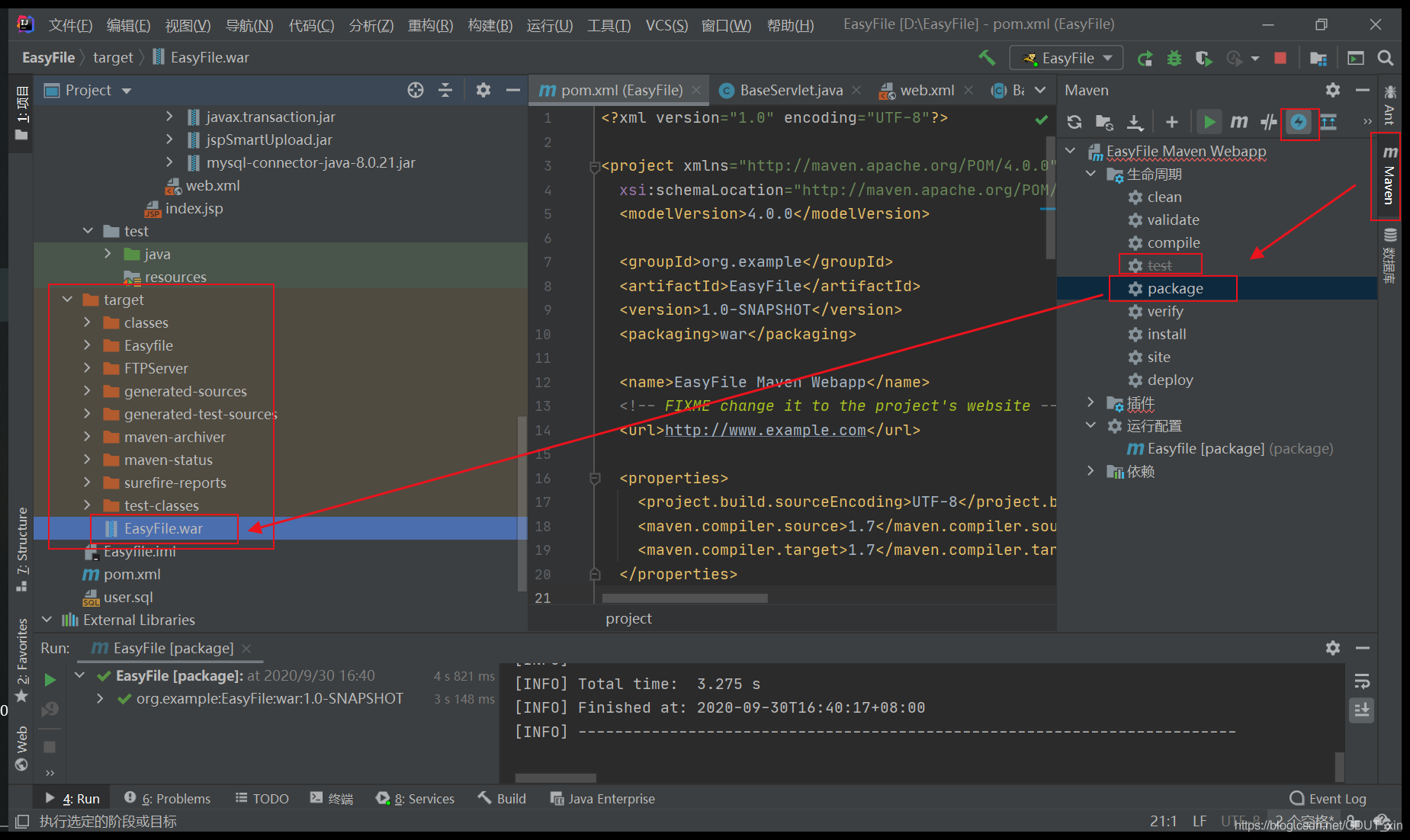Open Run panel settings gear
Image resolution: width=1410 pixels, height=840 pixels.
(x=1333, y=648)
